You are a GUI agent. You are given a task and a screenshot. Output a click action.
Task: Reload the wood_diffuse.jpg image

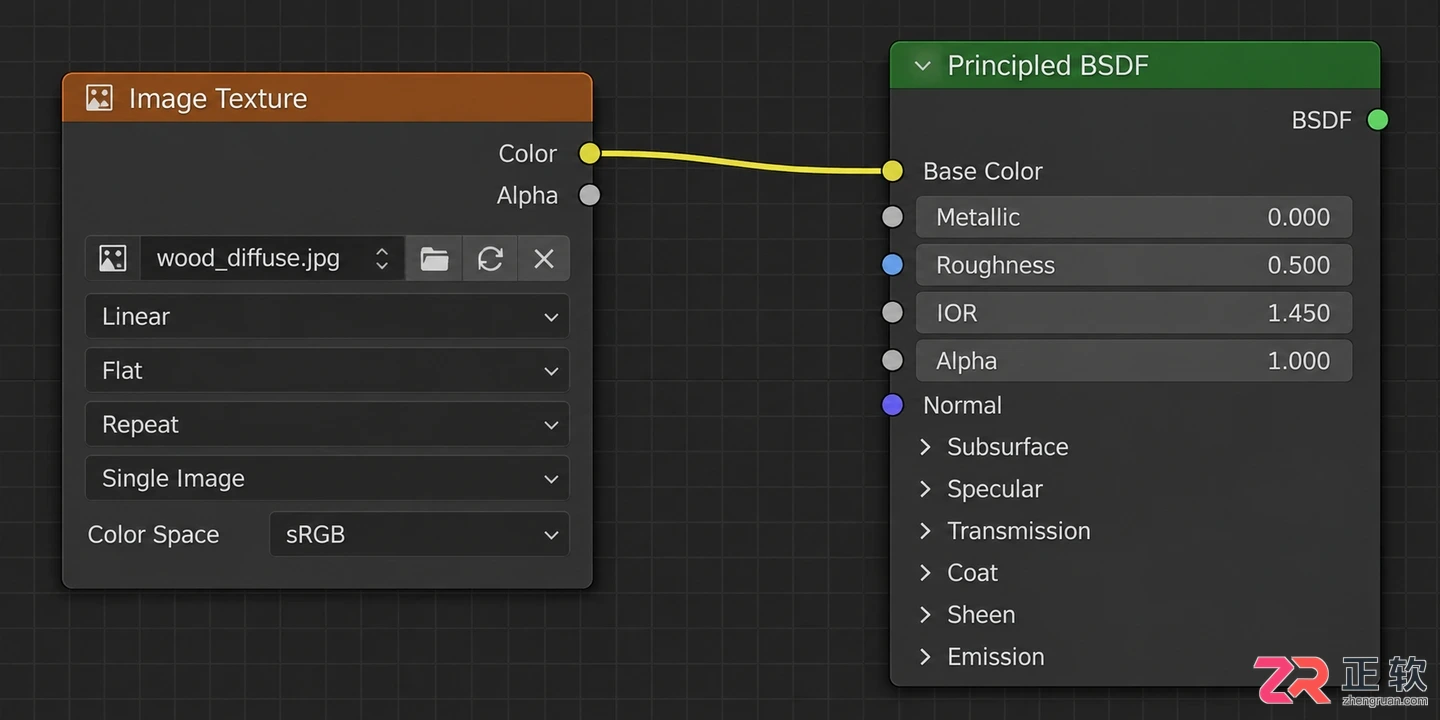click(490, 259)
